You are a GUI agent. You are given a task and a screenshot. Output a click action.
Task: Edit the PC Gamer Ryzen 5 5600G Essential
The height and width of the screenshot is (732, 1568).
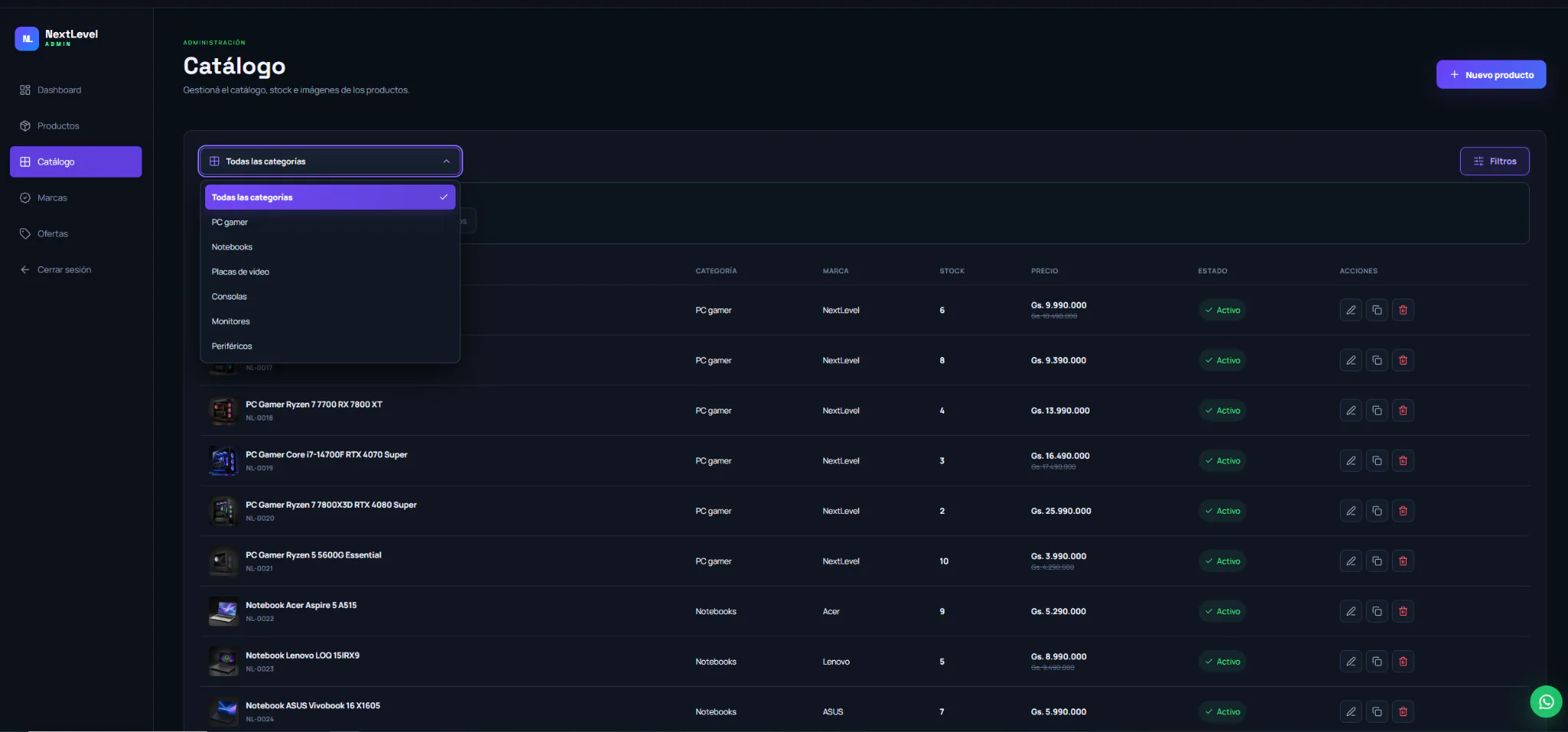tap(1351, 561)
